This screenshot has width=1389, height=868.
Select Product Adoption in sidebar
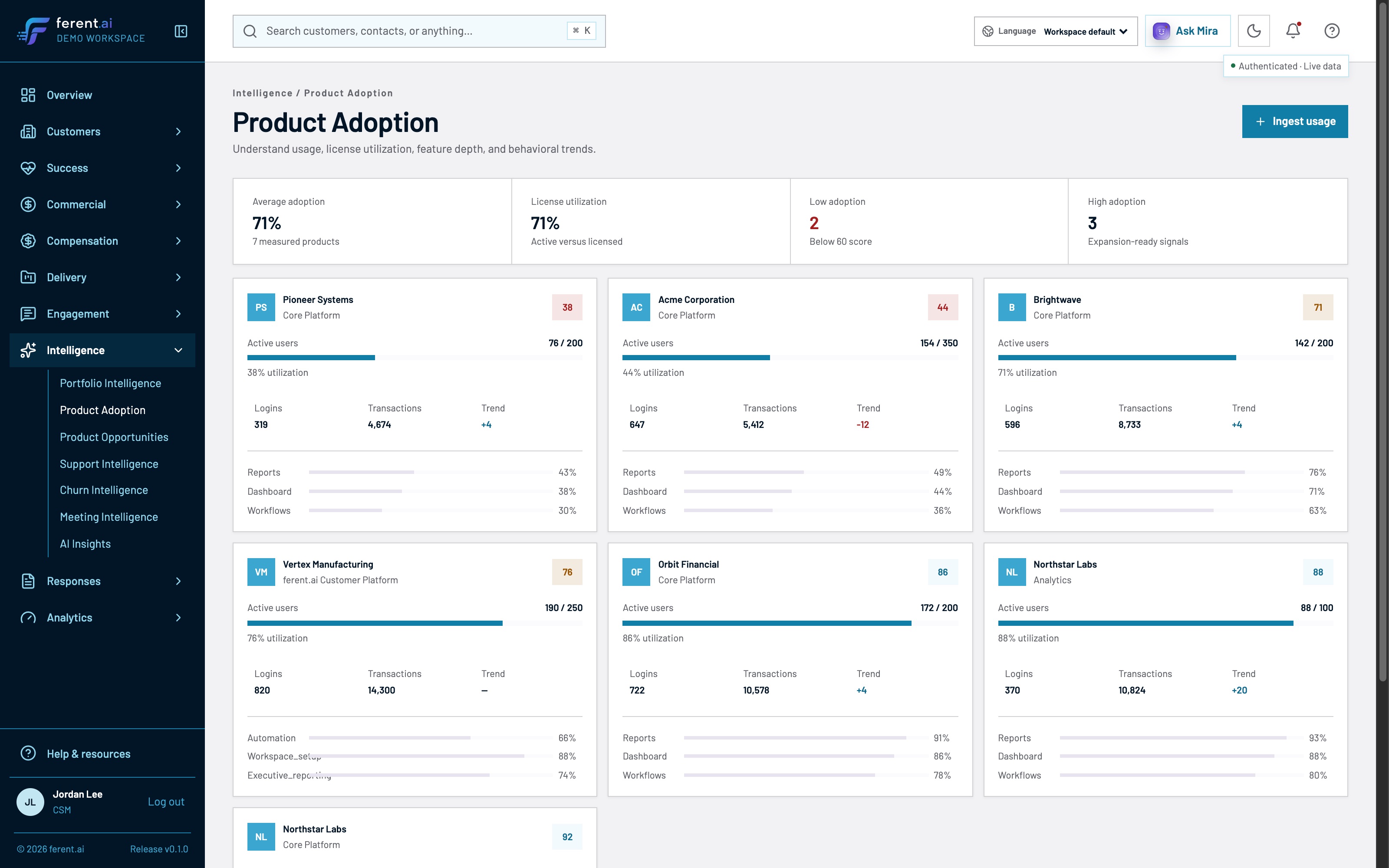point(103,410)
